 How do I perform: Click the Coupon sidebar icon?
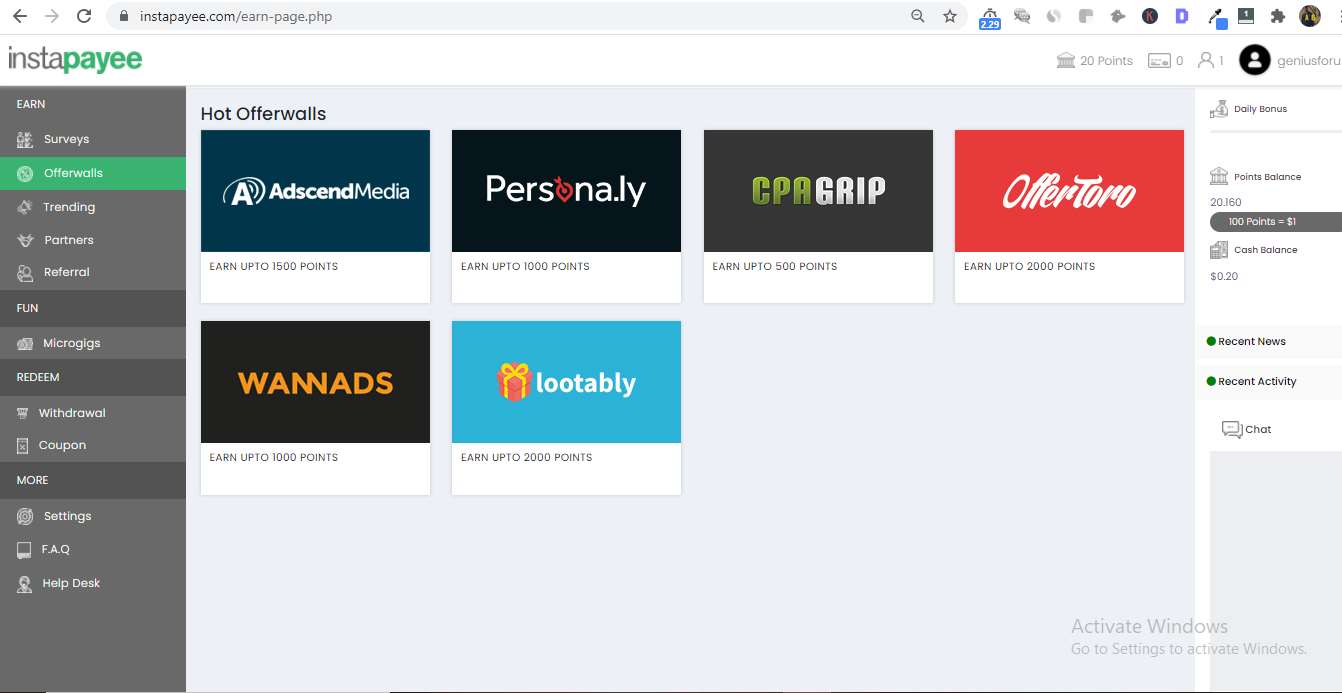[x=22, y=445]
